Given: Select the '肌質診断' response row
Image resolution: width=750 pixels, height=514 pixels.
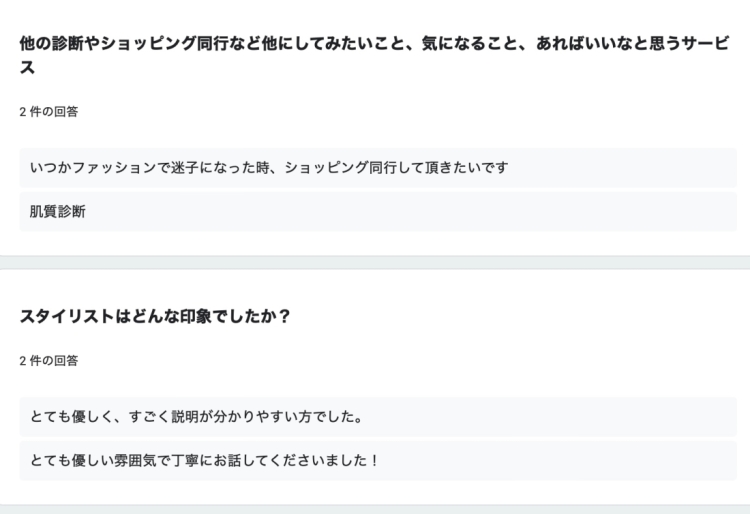Looking at the screenshot, I should (378, 212).
